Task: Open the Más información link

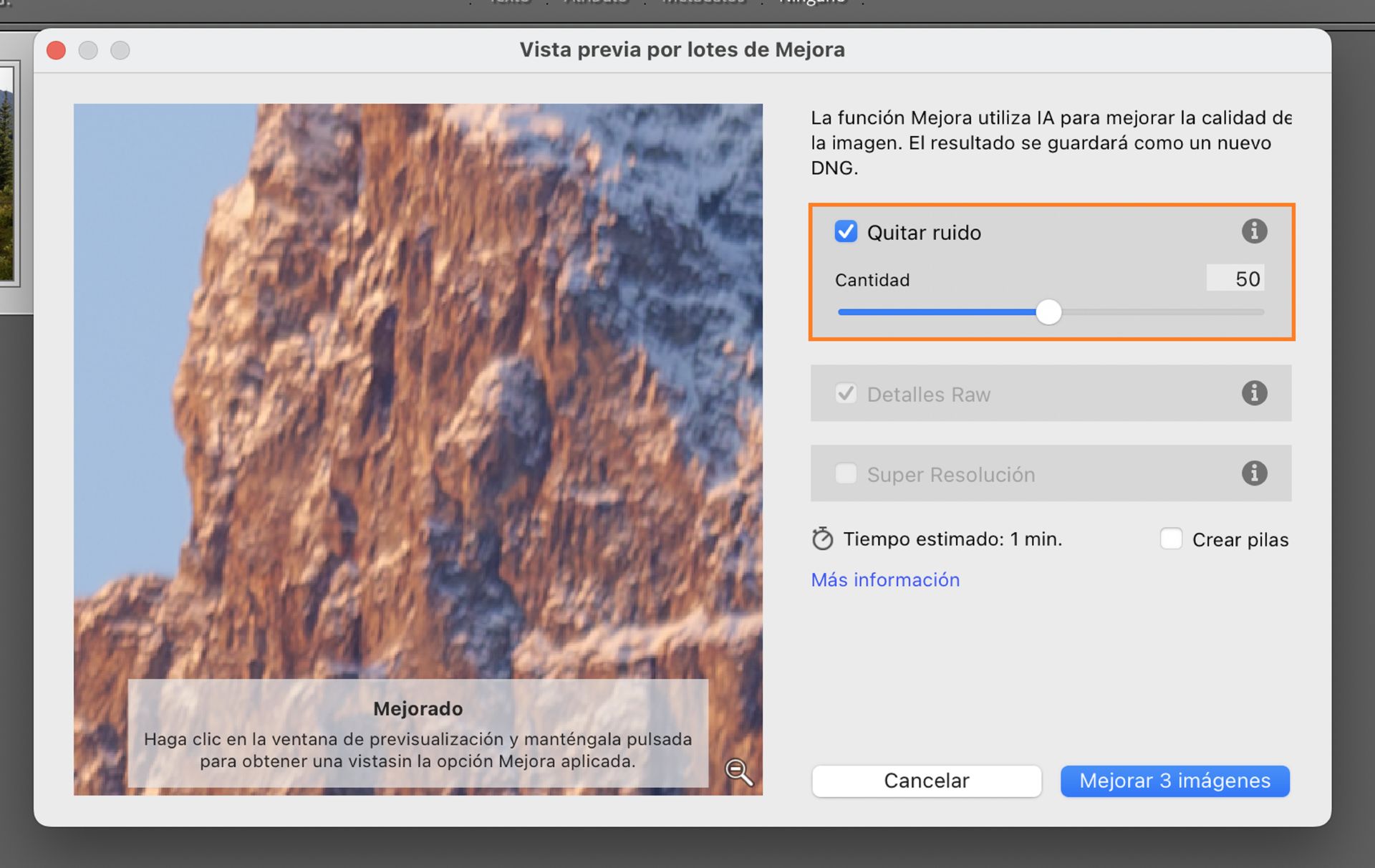Action: click(885, 579)
